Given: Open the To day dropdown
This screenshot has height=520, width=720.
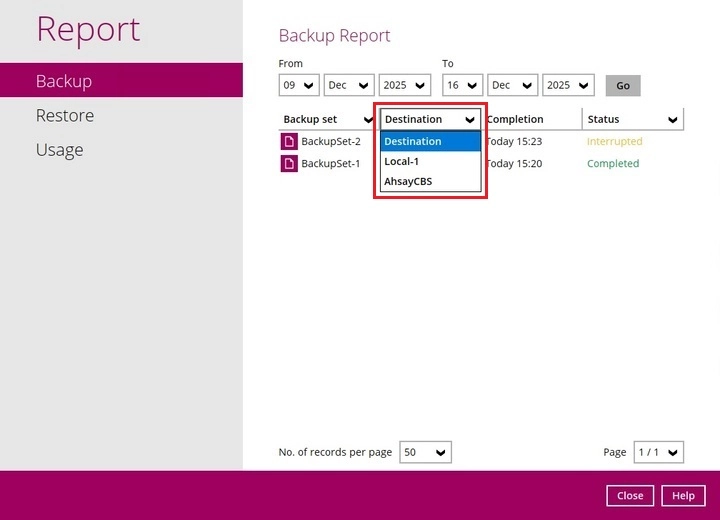Looking at the screenshot, I should click(x=462, y=86).
